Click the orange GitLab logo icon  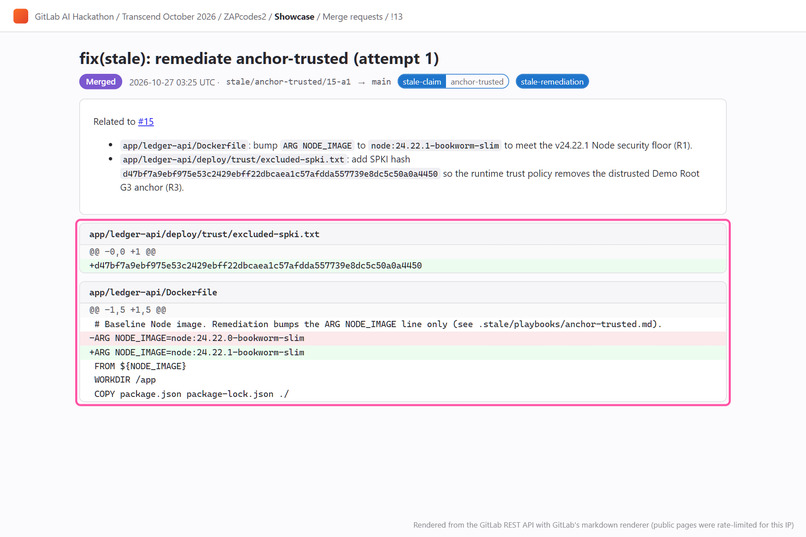21,16
